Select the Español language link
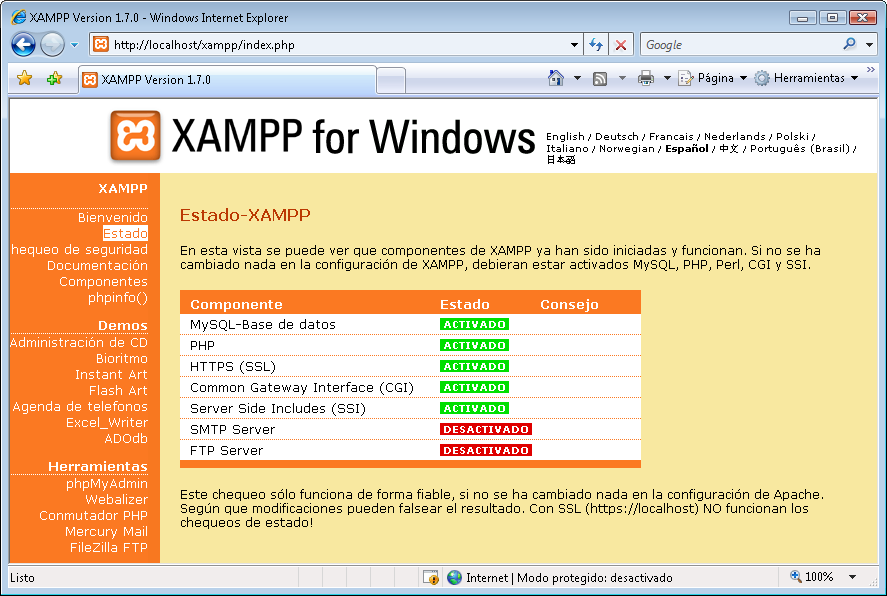 (x=687, y=149)
